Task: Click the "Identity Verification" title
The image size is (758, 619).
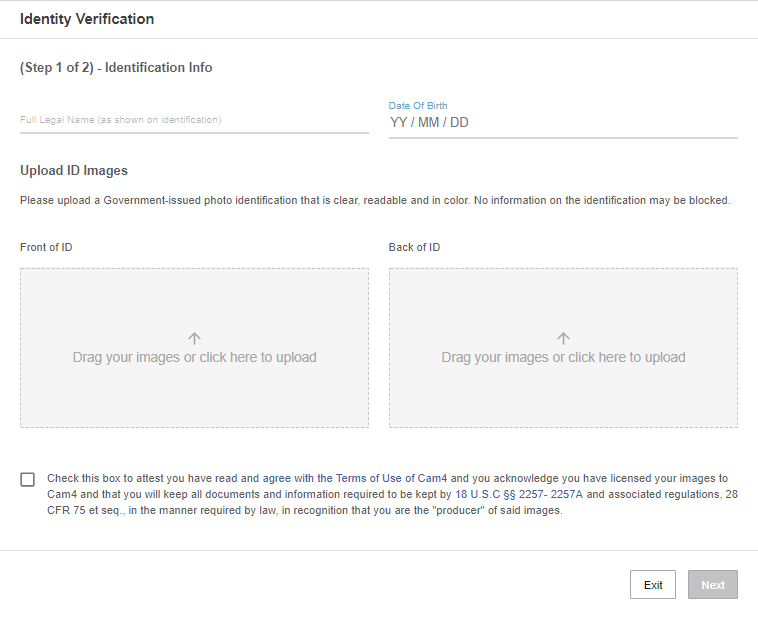Action: click(87, 19)
